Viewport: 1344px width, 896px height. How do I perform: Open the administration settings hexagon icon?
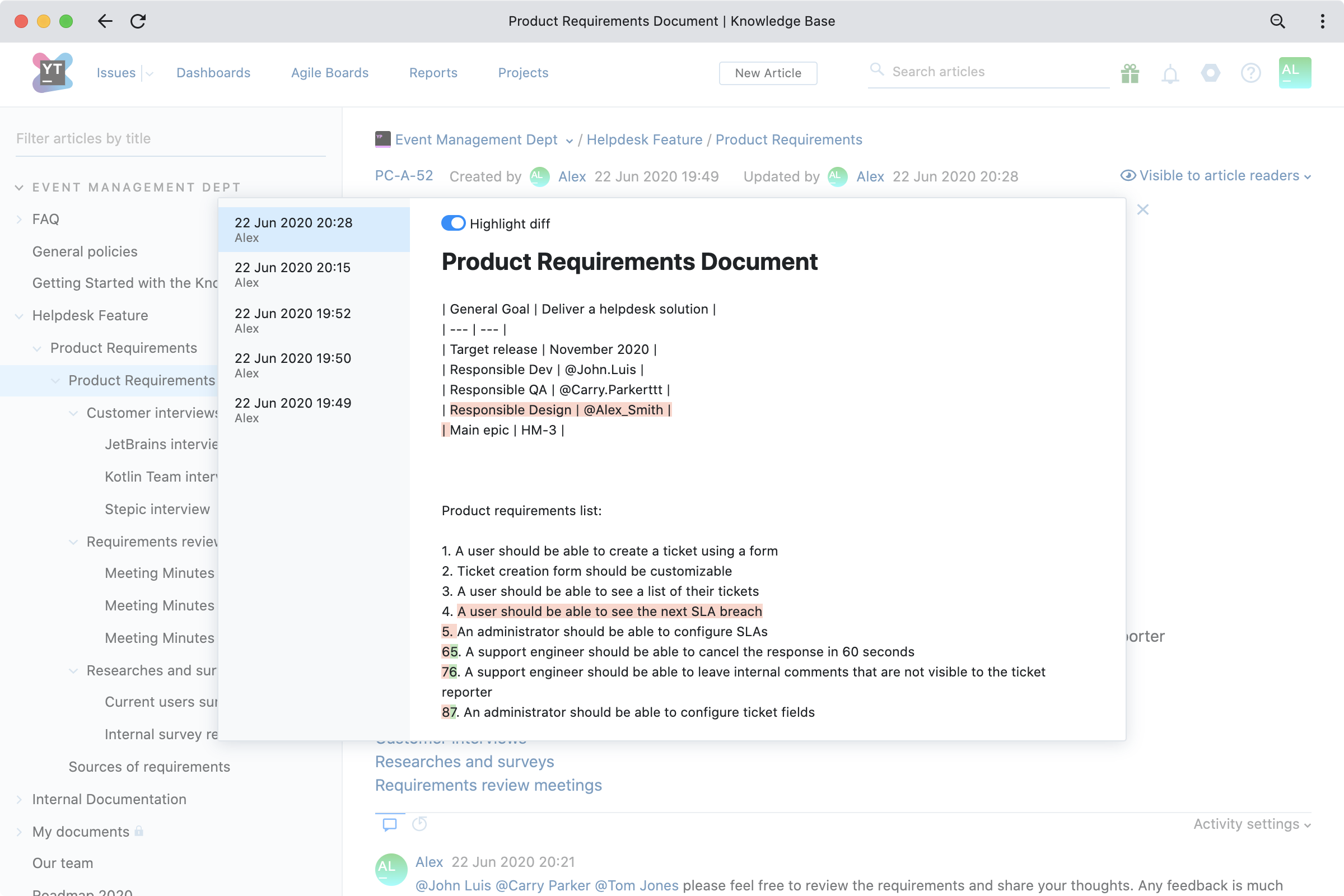click(1210, 73)
